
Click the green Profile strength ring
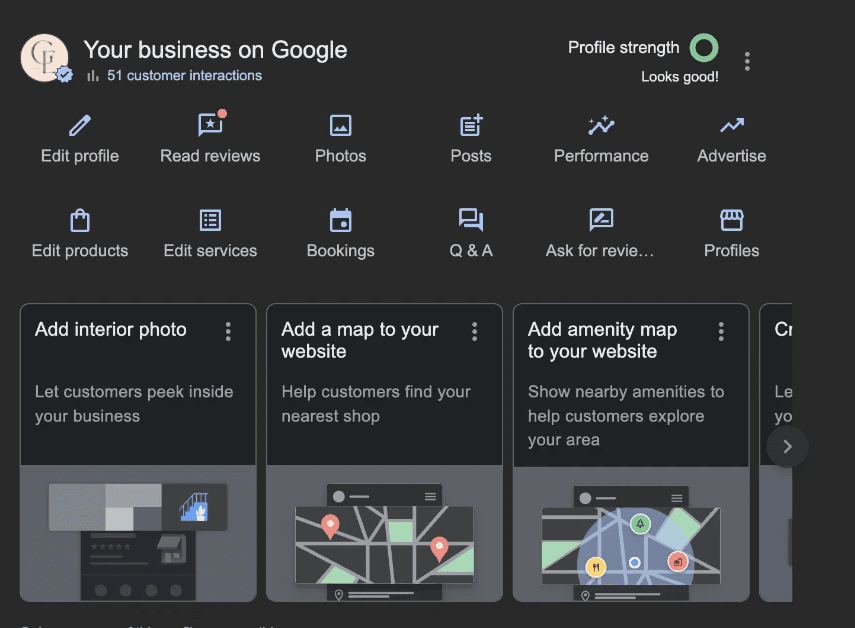704,48
